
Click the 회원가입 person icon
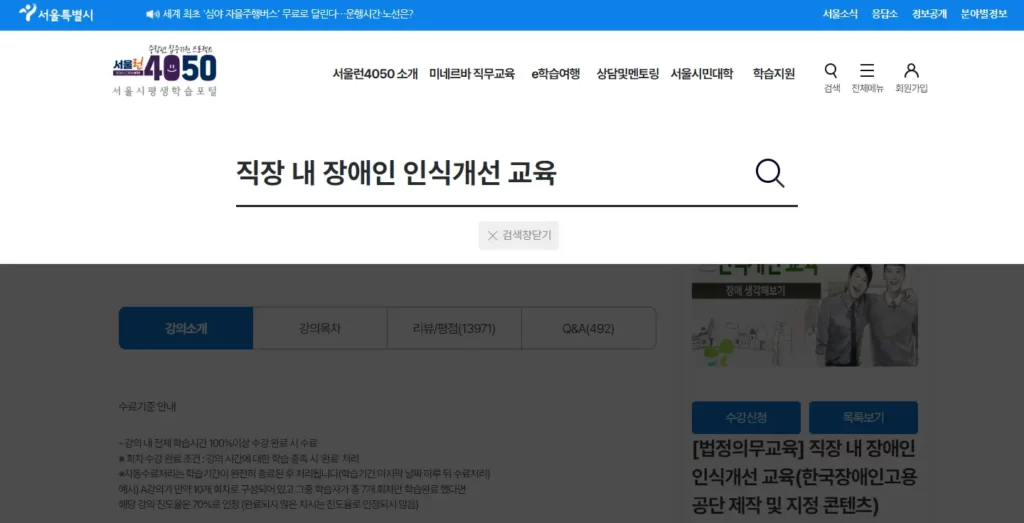911,77
